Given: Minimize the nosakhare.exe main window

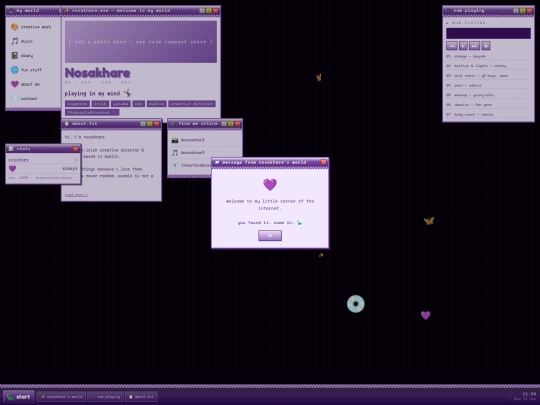Looking at the screenshot, I should [202, 11].
